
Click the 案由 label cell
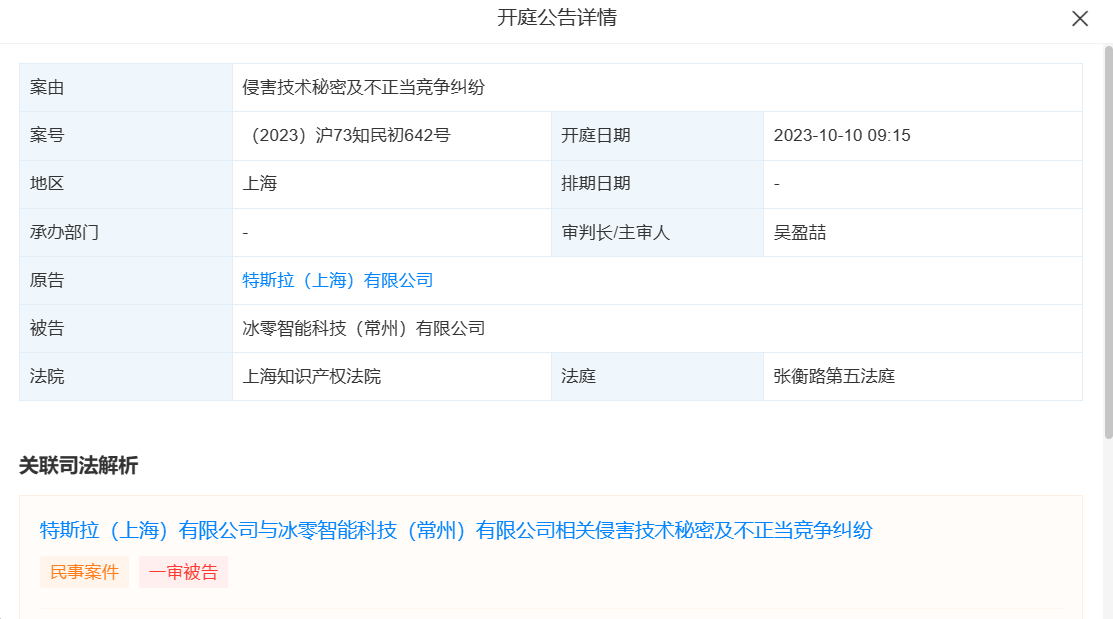tap(126, 87)
